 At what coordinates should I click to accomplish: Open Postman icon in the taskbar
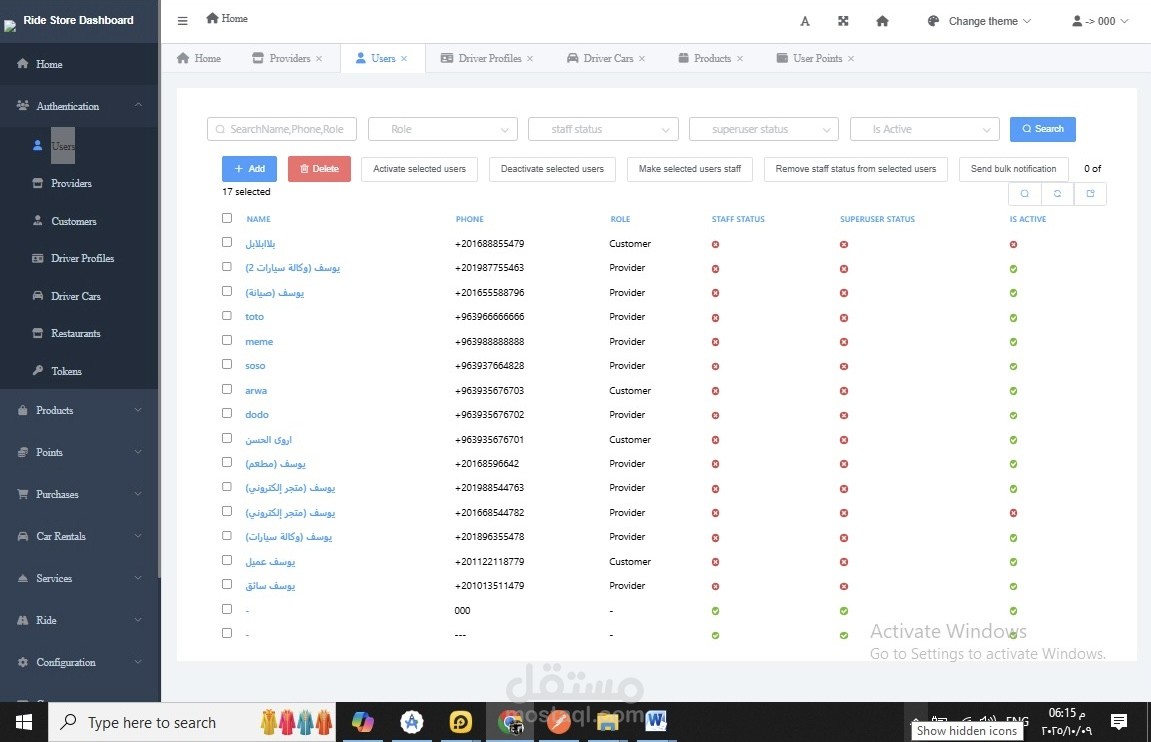(x=559, y=722)
